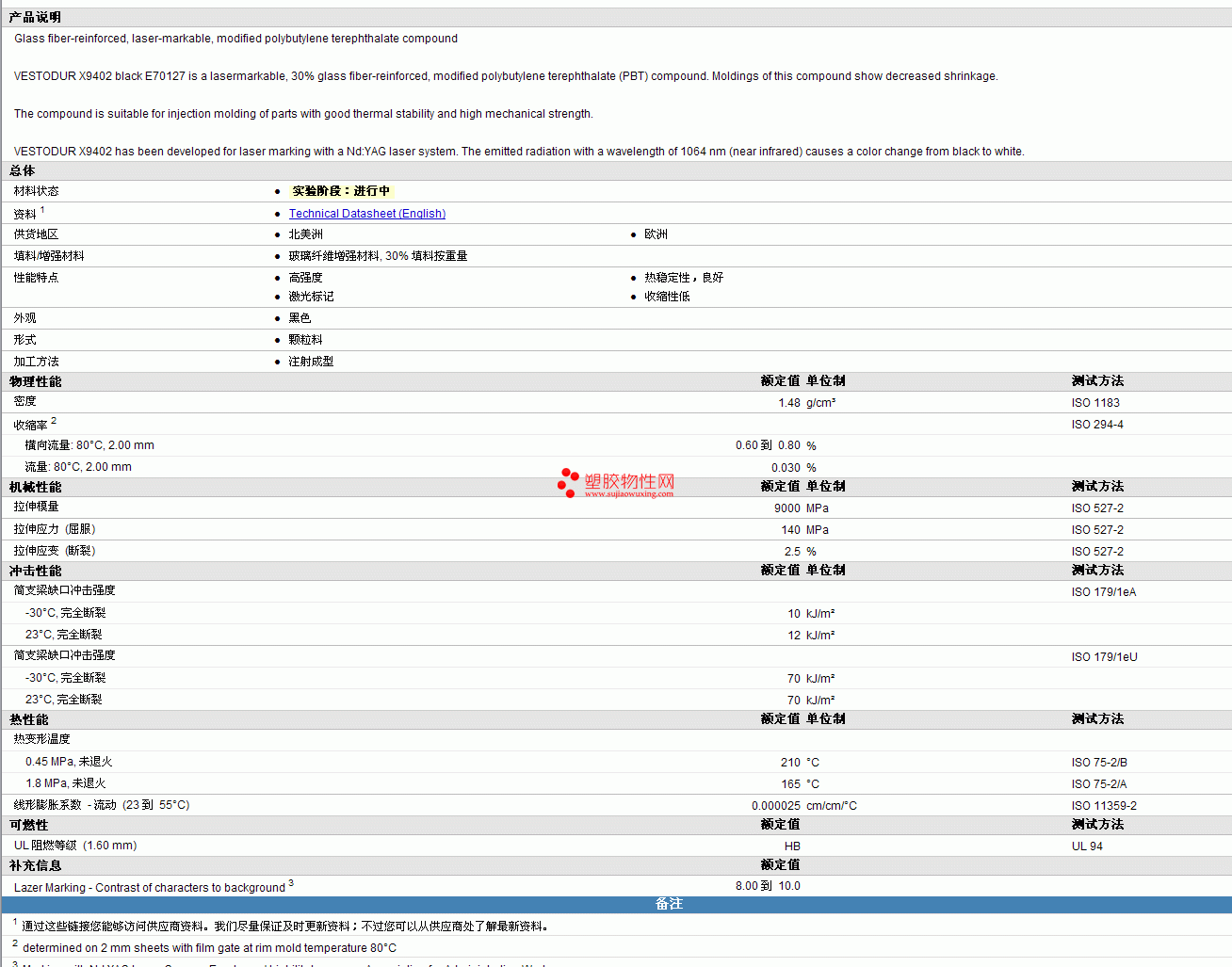This screenshot has width=1232, height=967.
Task: Click the ISO 294-4 test method
Action: coord(1097,425)
